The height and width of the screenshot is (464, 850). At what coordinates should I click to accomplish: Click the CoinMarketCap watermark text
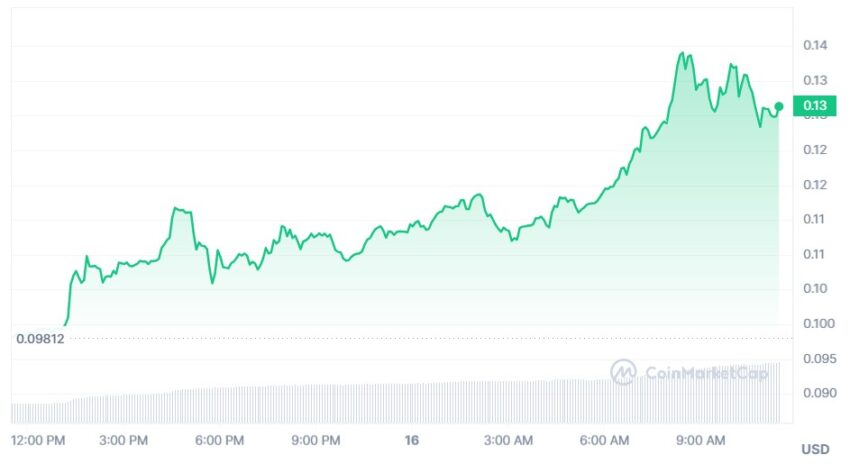tap(706, 373)
